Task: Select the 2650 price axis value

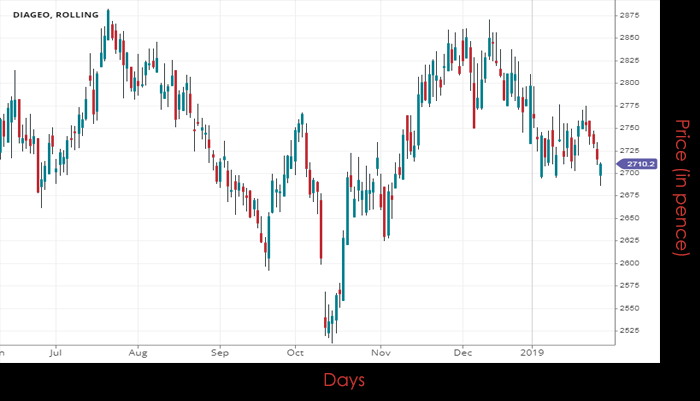Action: click(x=630, y=218)
